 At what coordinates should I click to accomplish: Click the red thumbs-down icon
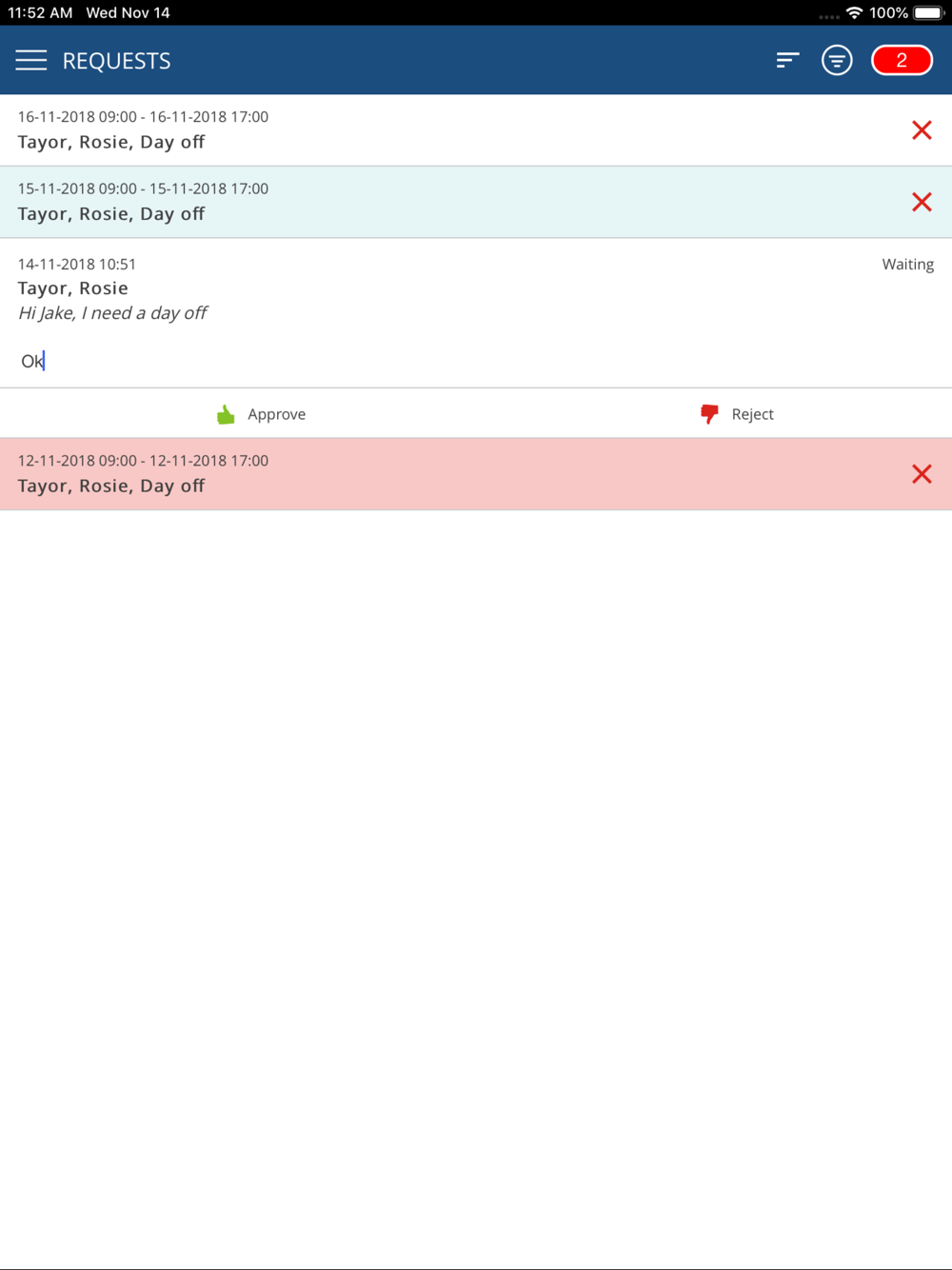(x=709, y=414)
